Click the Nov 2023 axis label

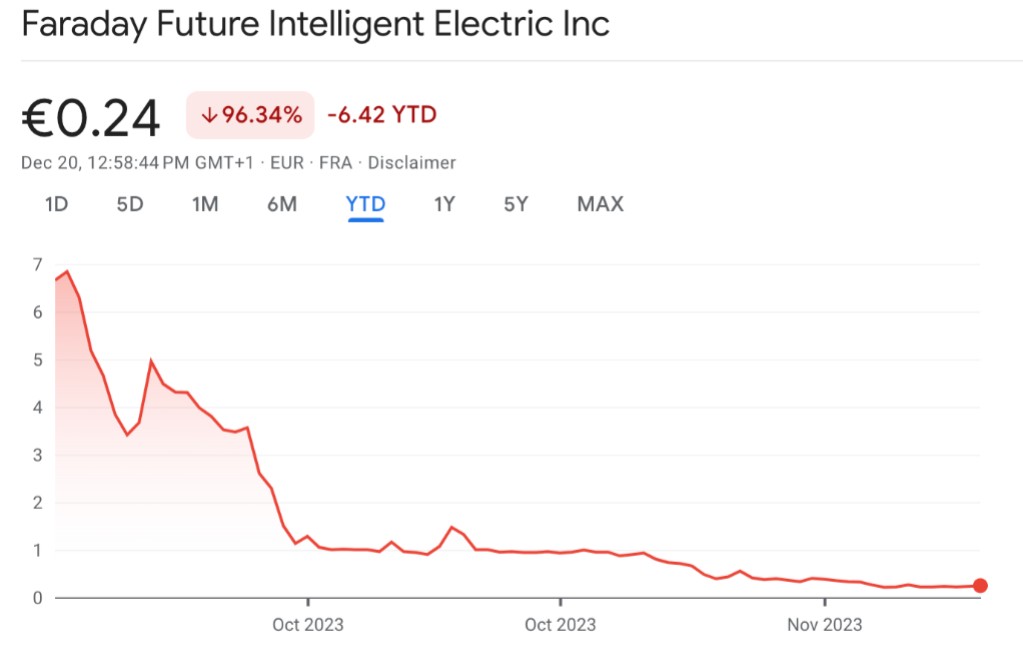tap(824, 625)
